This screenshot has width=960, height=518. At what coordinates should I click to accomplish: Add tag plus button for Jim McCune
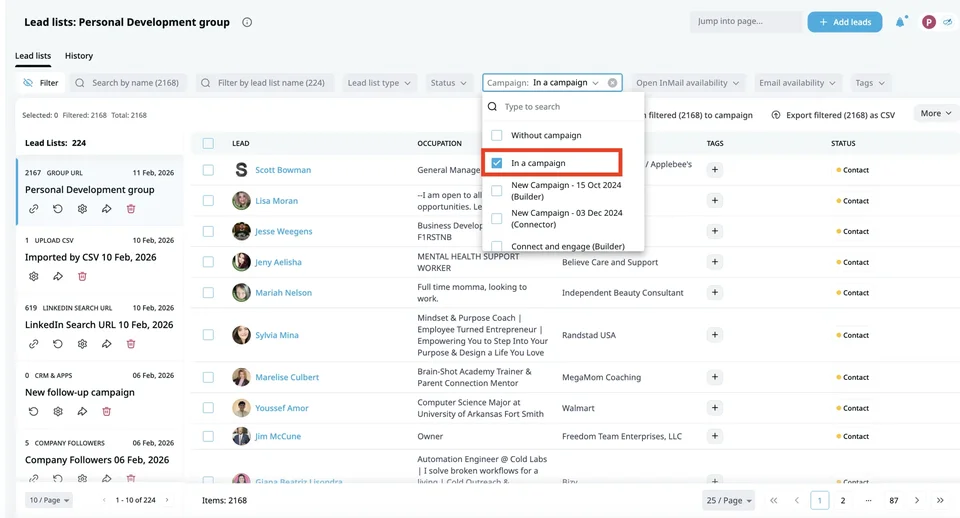[714, 436]
